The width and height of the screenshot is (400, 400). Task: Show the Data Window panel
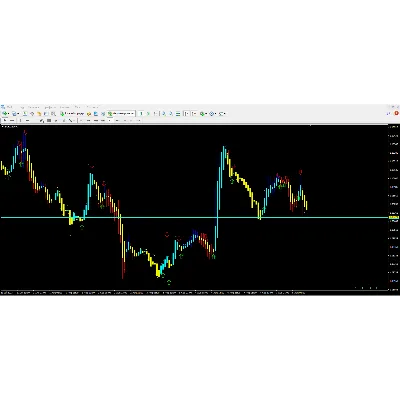(32, 114)
